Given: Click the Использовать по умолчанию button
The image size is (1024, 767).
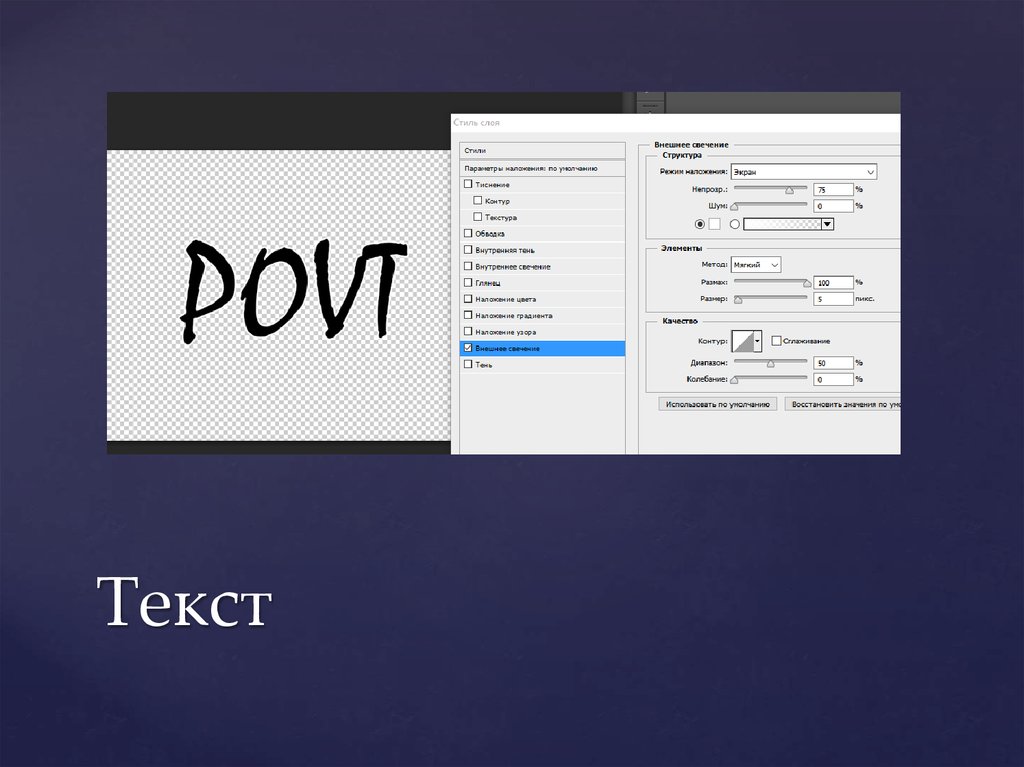Looking at the screenshot, I should click(717, 405).
